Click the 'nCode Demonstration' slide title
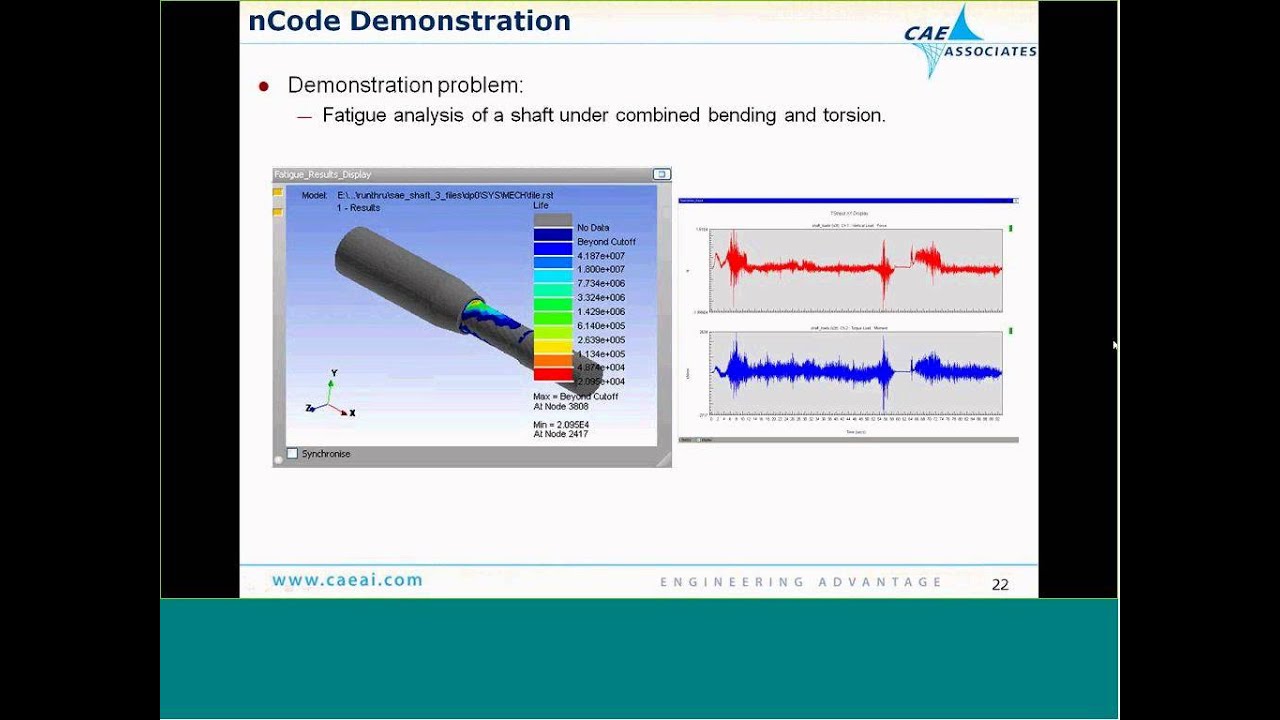This screenshot has height=720, width=1280. coord(409,20)
